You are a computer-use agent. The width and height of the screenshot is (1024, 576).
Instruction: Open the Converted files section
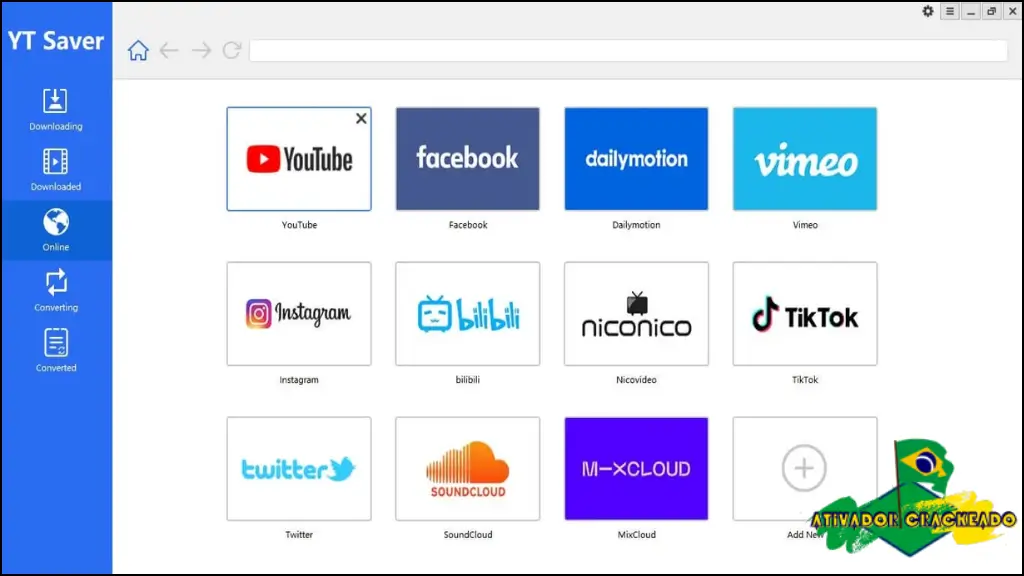click(x=56, y=351)
